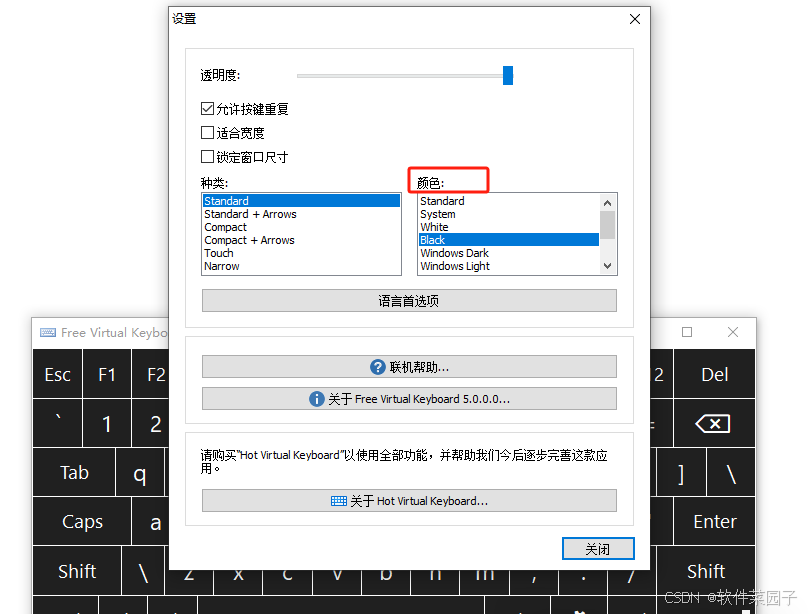Viewport: 809px width, 614px height.
Task: Pick White color scheme
Action: 509,227
